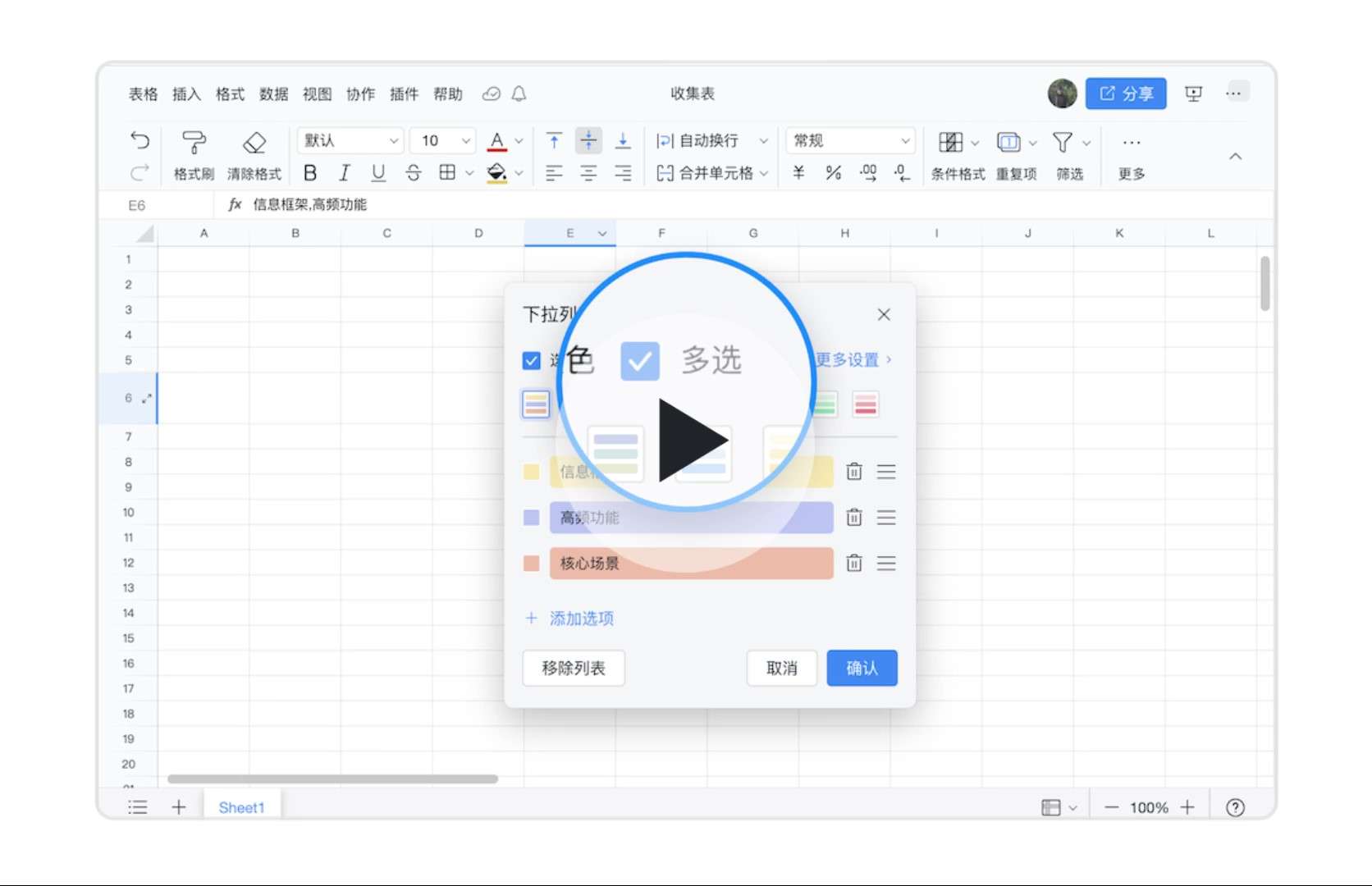Click the blue 分享 share button
Viewport: 1372px width, 886px height.
pyautogui.click(x=1126, y=94)
